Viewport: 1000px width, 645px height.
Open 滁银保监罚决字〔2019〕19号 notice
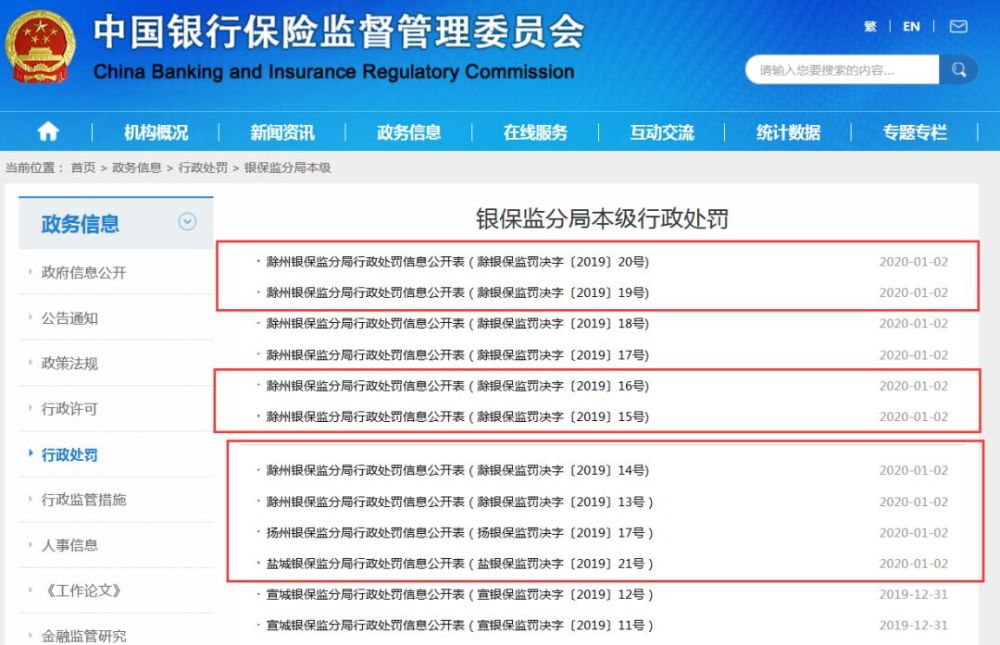click(457, 293)
